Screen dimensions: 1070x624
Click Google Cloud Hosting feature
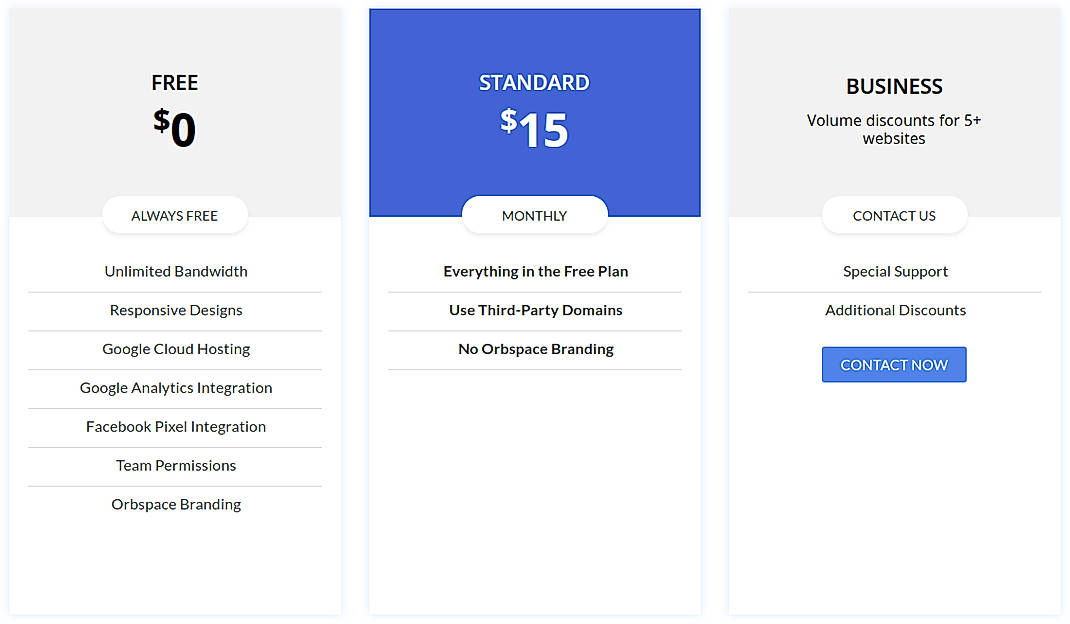pos(176,349)
